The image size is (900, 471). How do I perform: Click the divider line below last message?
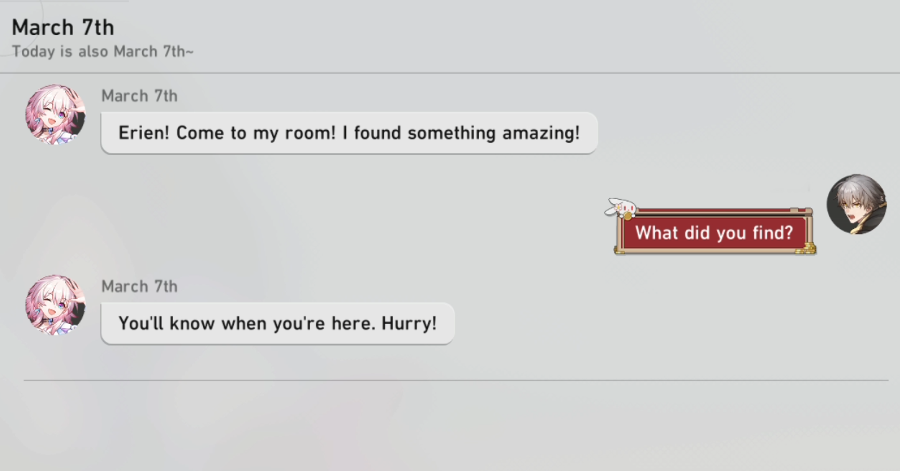pos(455,380)
